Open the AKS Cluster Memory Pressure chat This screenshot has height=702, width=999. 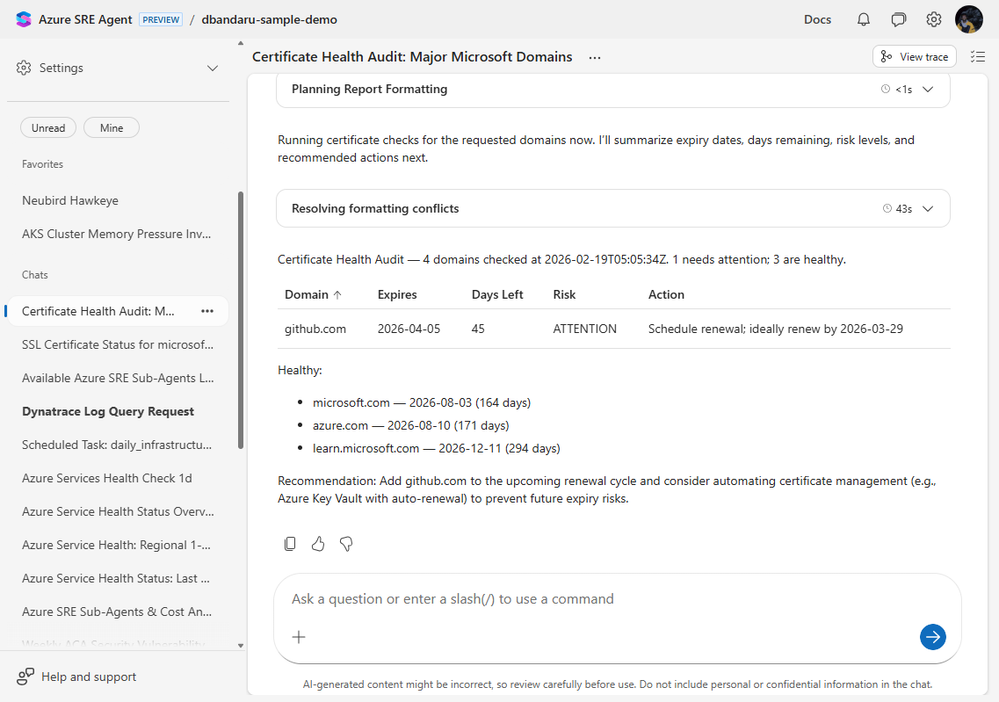(x=117, y=234)
